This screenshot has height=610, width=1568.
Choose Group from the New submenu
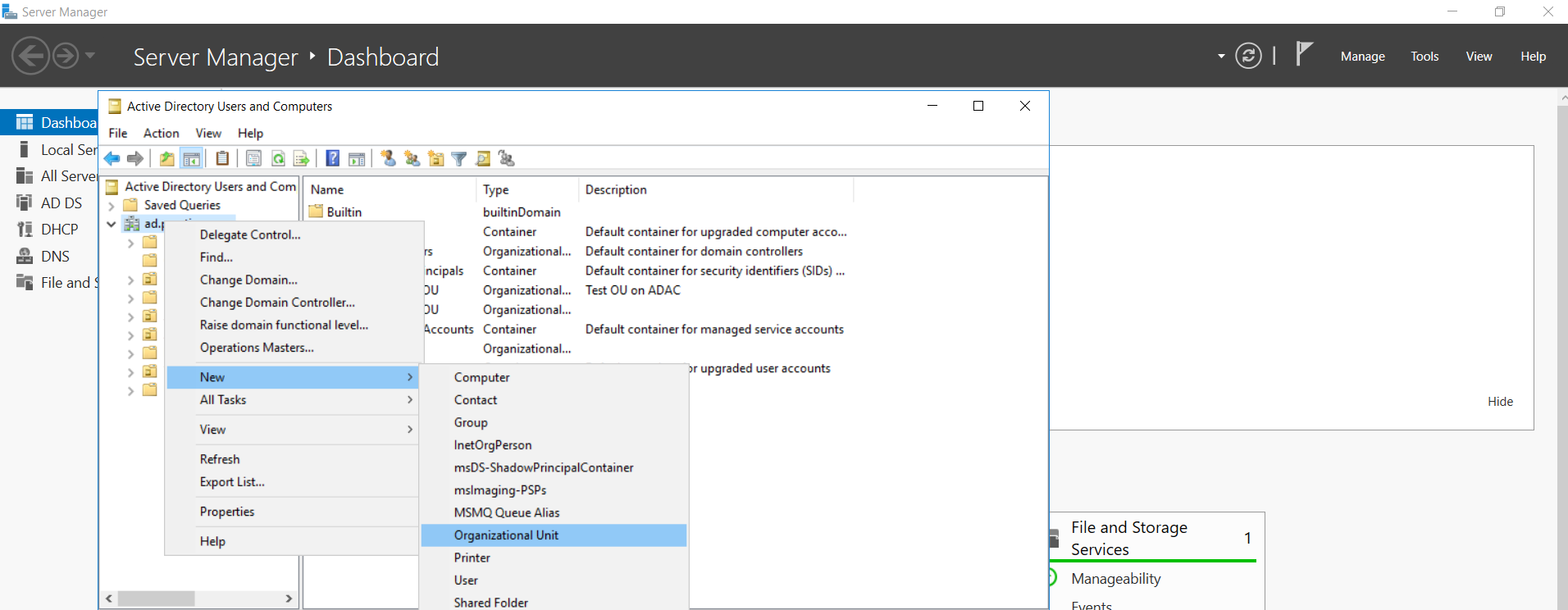[554, 422]
